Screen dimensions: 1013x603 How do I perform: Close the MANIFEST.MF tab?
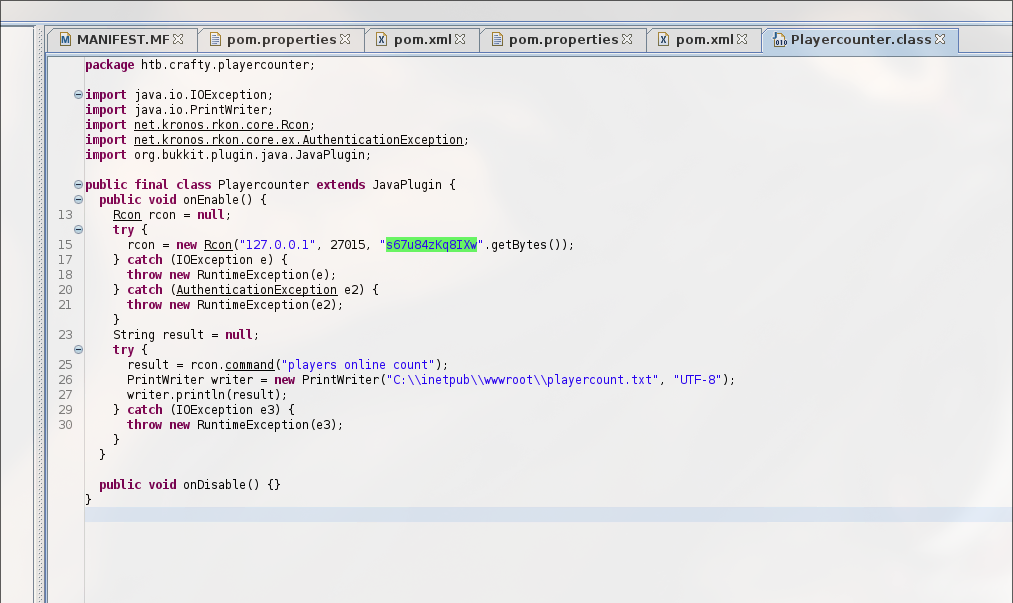(x=178, y=40)
